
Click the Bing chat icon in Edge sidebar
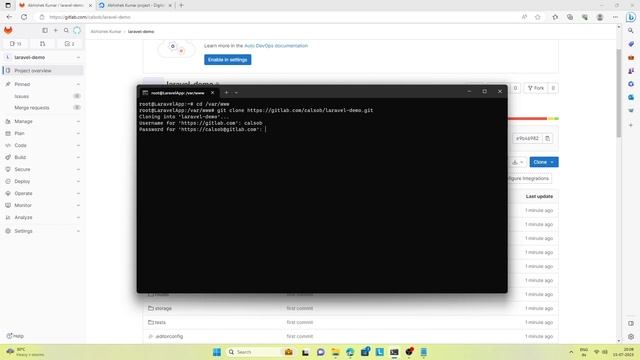pyautogui.click(x=631, y=17)
